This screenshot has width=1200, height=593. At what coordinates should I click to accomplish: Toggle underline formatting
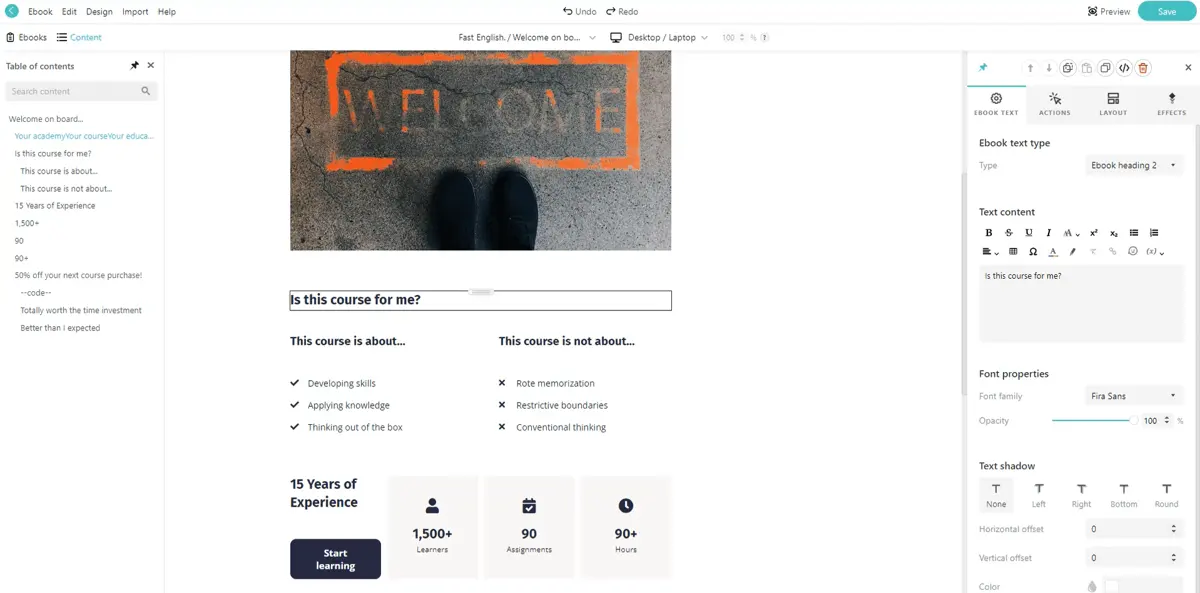coord(1029,233)
